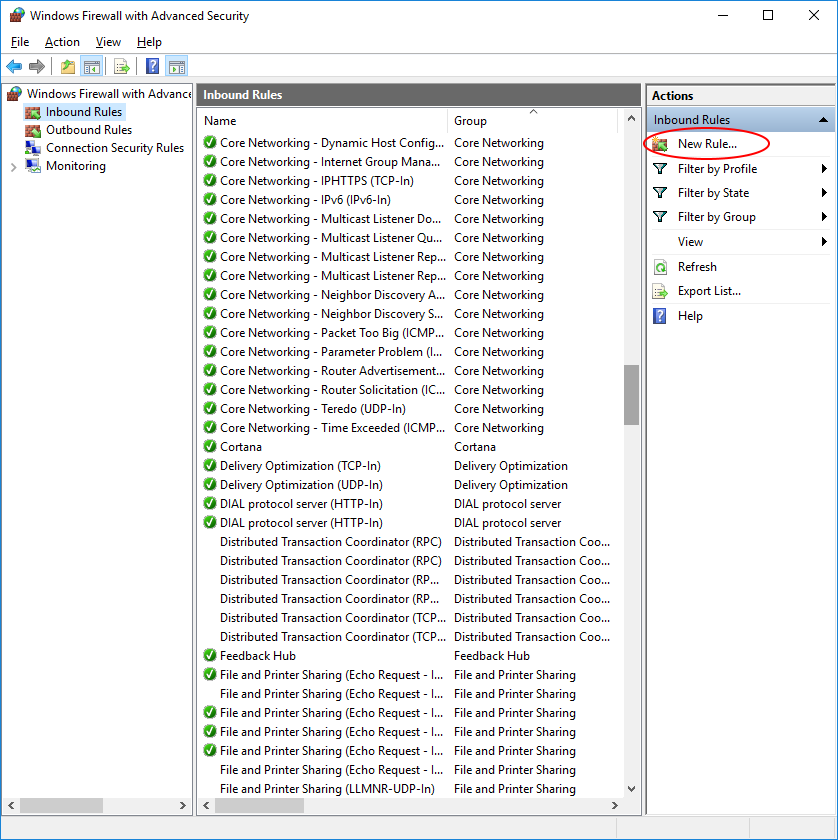This screenshot has width=838, height=840.
Task: Toggle the Show/Hide Action Pane toolbar icon
Action: pyautogui.click(x=177, y=67)
